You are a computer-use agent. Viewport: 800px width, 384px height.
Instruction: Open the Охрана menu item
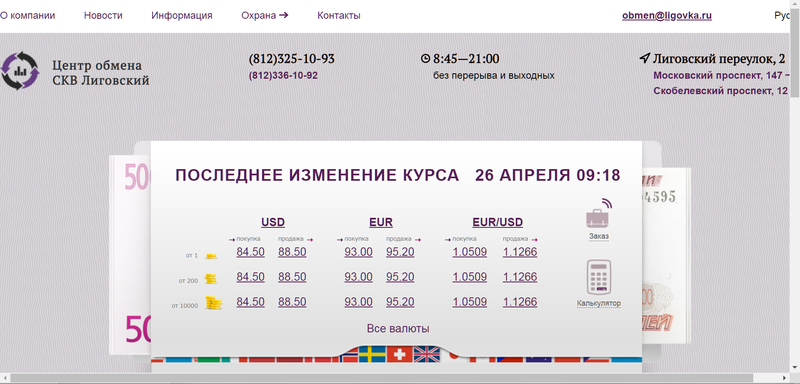coord(265,15)
